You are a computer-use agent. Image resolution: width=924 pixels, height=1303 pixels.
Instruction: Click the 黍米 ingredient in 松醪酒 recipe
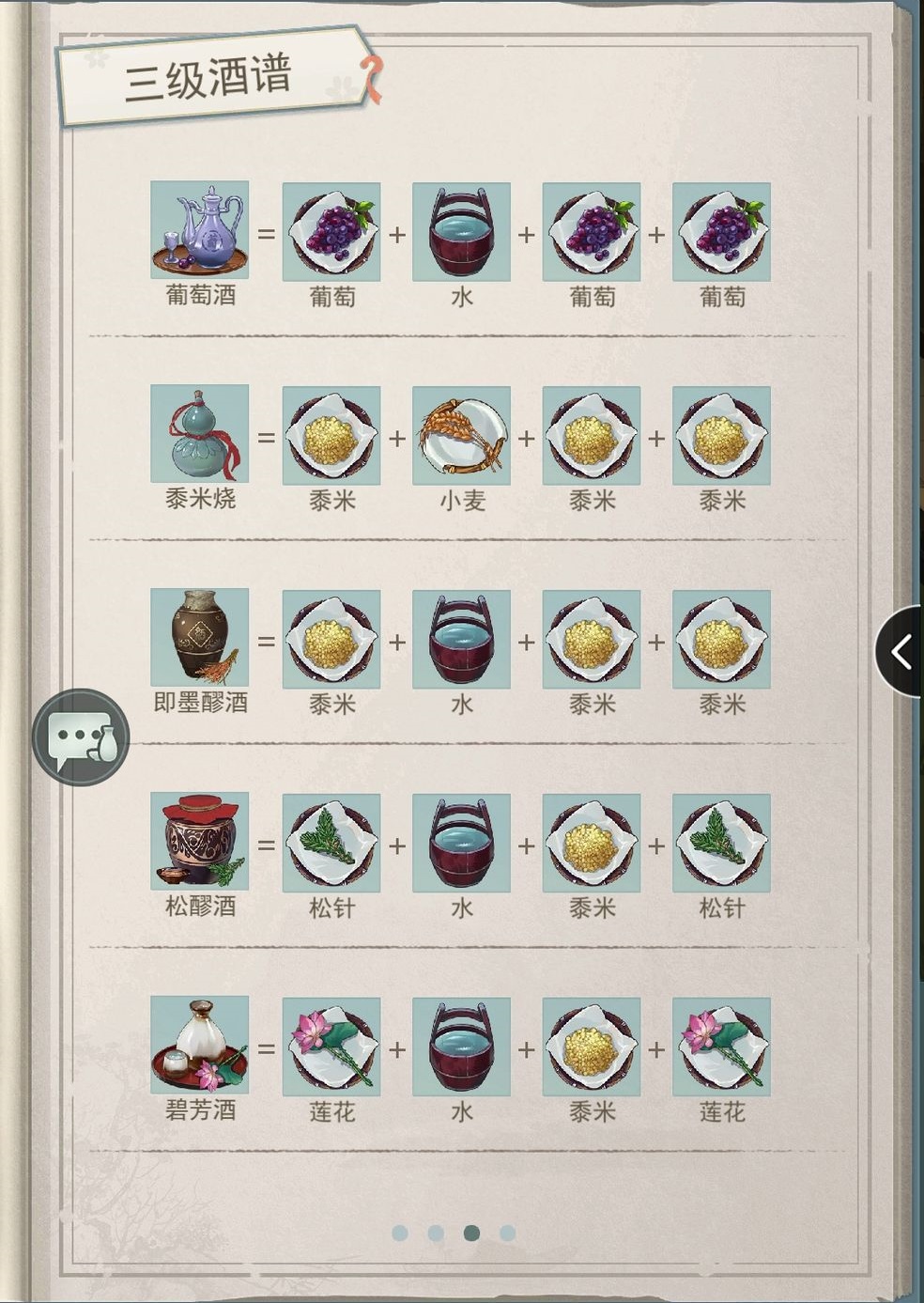[x=592, y=843]
